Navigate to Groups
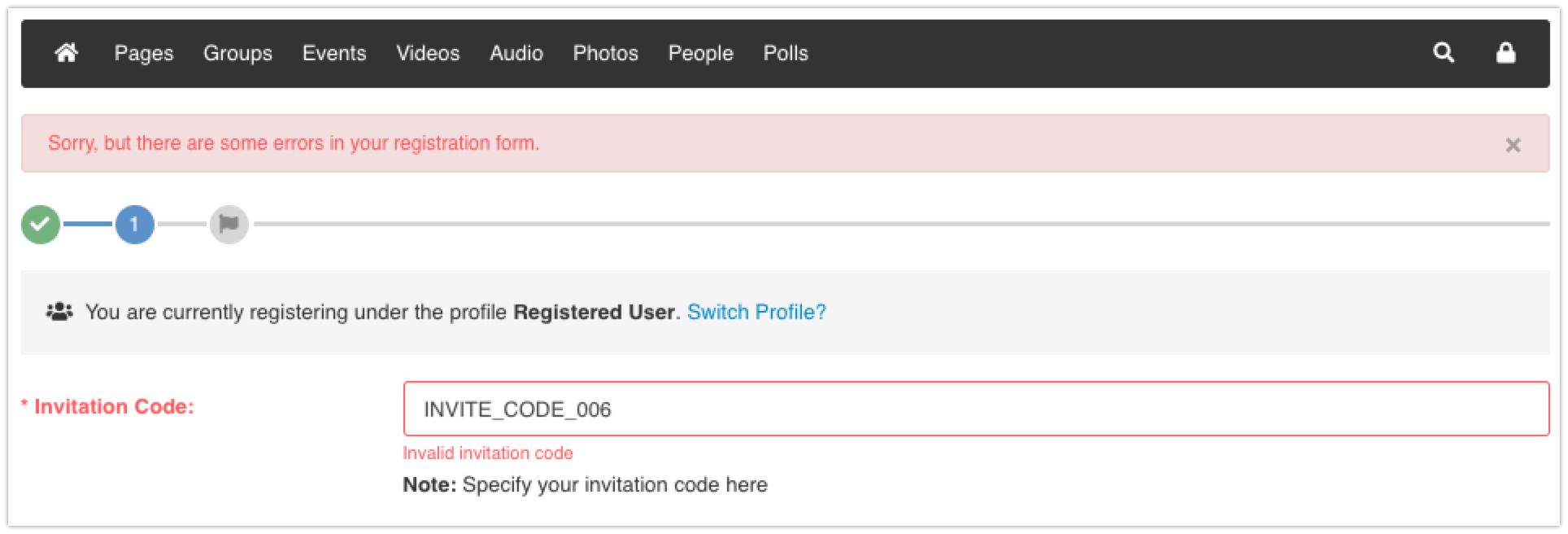Image resolution: width=1568 pixels, height=534 pixels. tap(237, 53)
